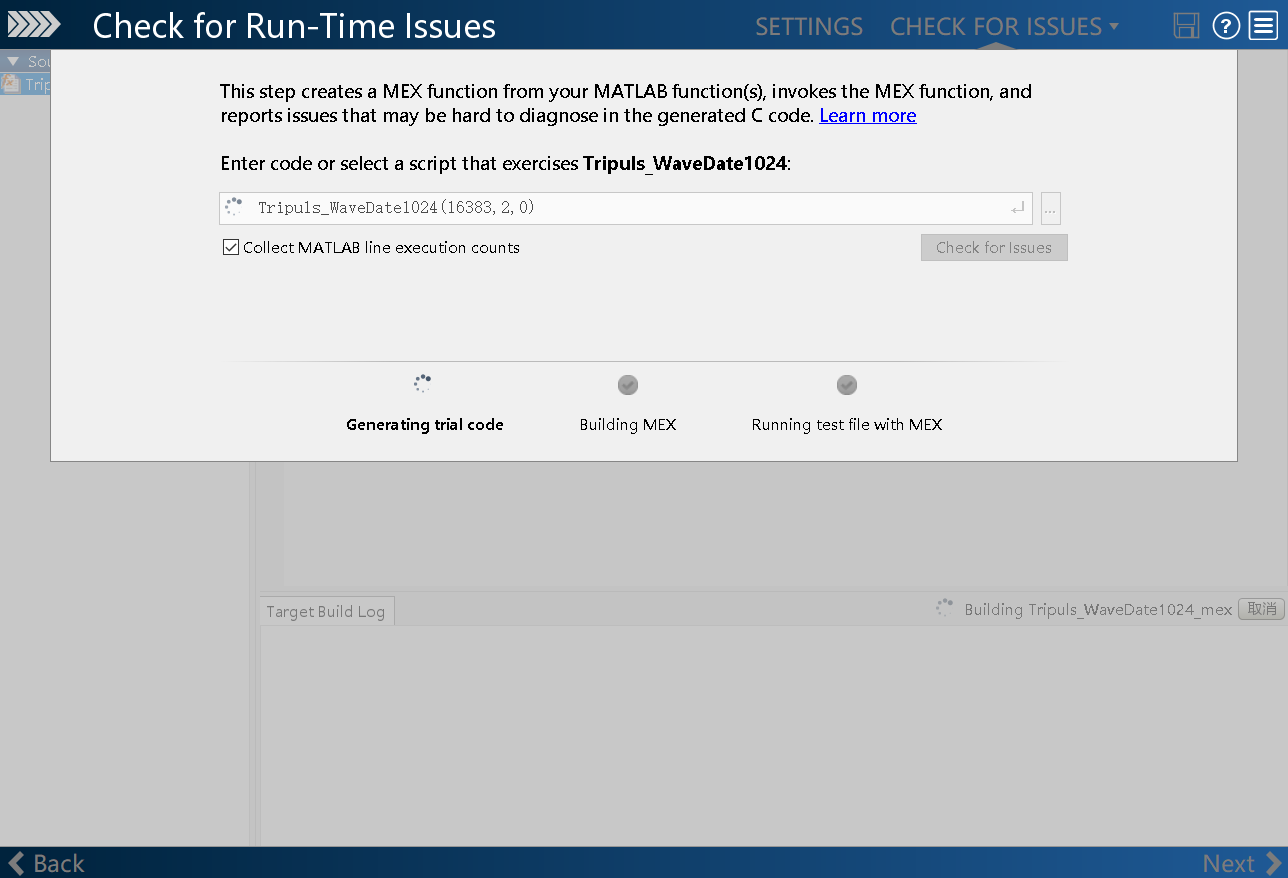This screenshot has width=1288, height=878.
Task: Open the help question mark icon
Action: coord(1226,26)
